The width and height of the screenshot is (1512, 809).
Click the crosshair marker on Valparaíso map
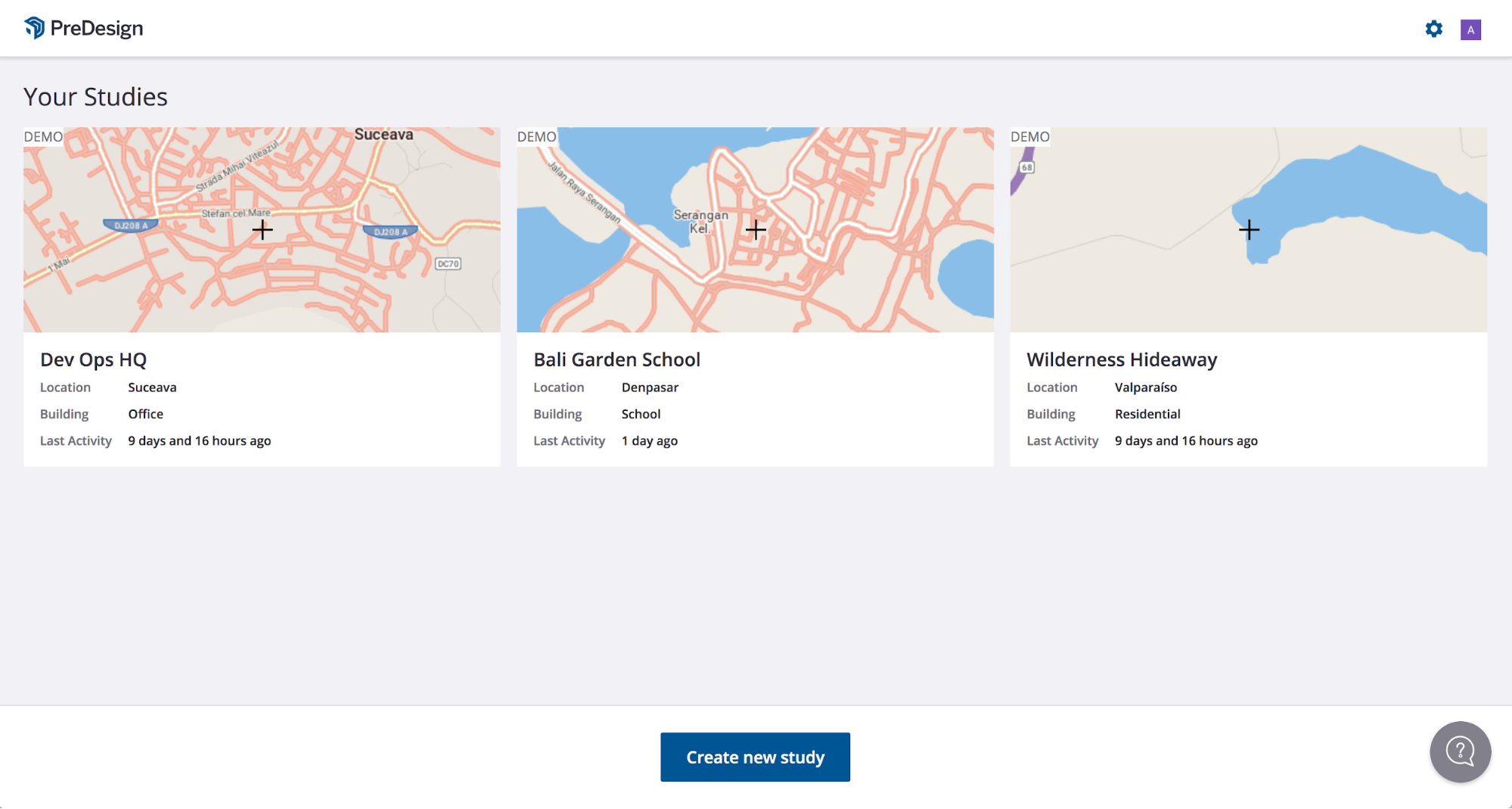click(x=1249, y=229)
